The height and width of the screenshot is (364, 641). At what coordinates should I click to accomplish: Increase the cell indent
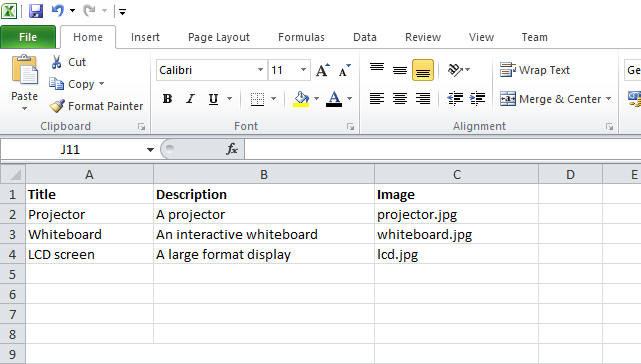[477, 99]
